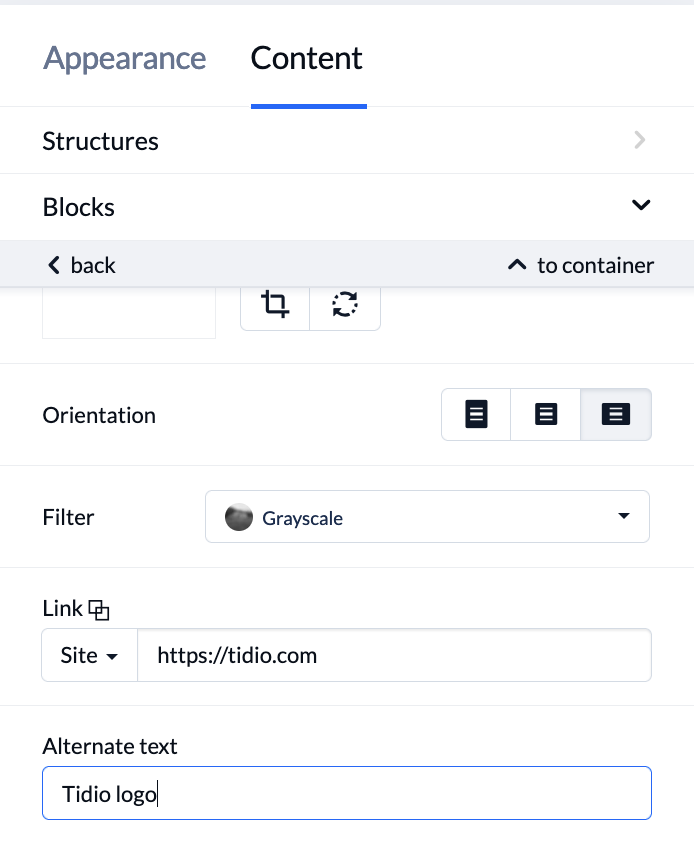
Task: Click the up chevron before 'to container'
Action: tap(517, 265)
